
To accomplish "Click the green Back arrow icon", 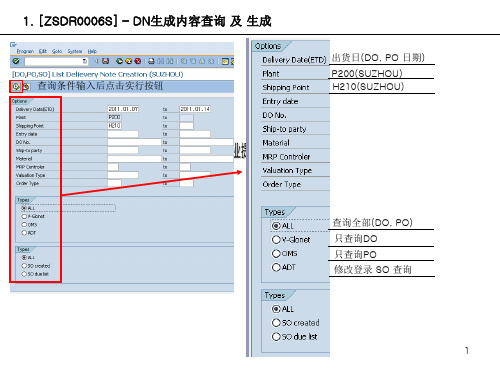I will pos(119,61).
